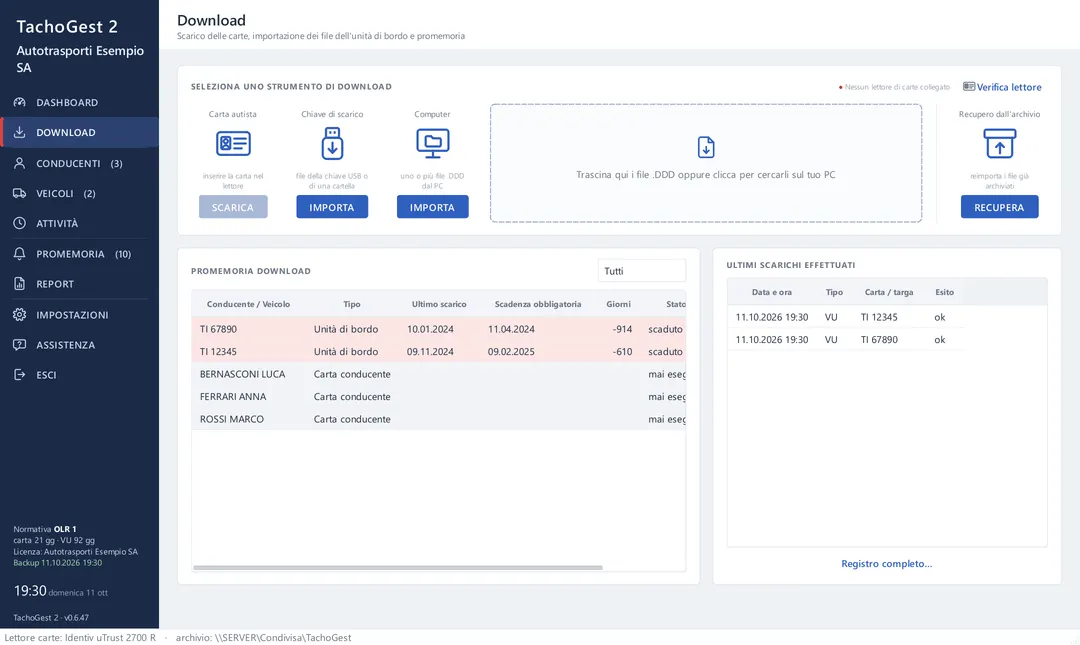This screenshot has width=1080, height=645.
Task: Click TI 67890 in Ultimi scarichi list
Action: tap(879, 340)
